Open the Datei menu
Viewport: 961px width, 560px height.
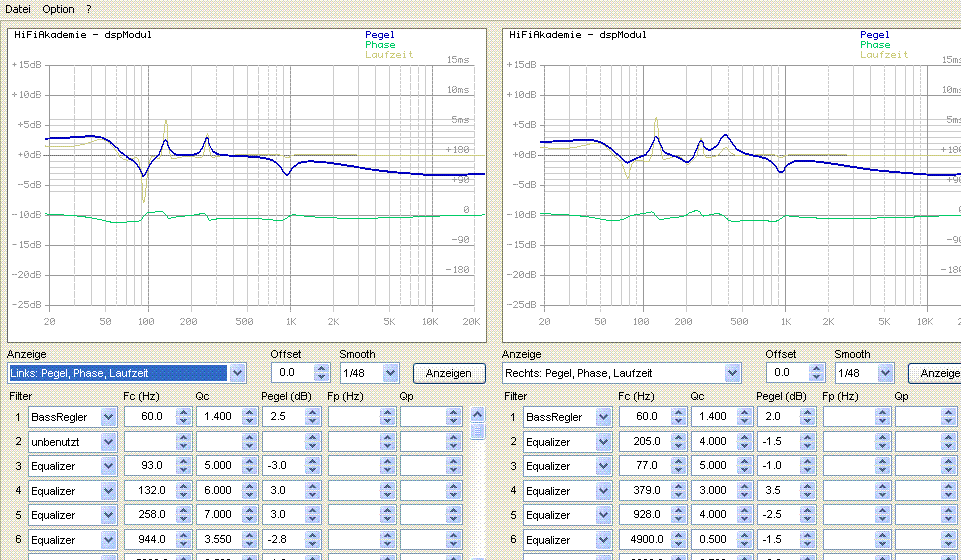18,9
